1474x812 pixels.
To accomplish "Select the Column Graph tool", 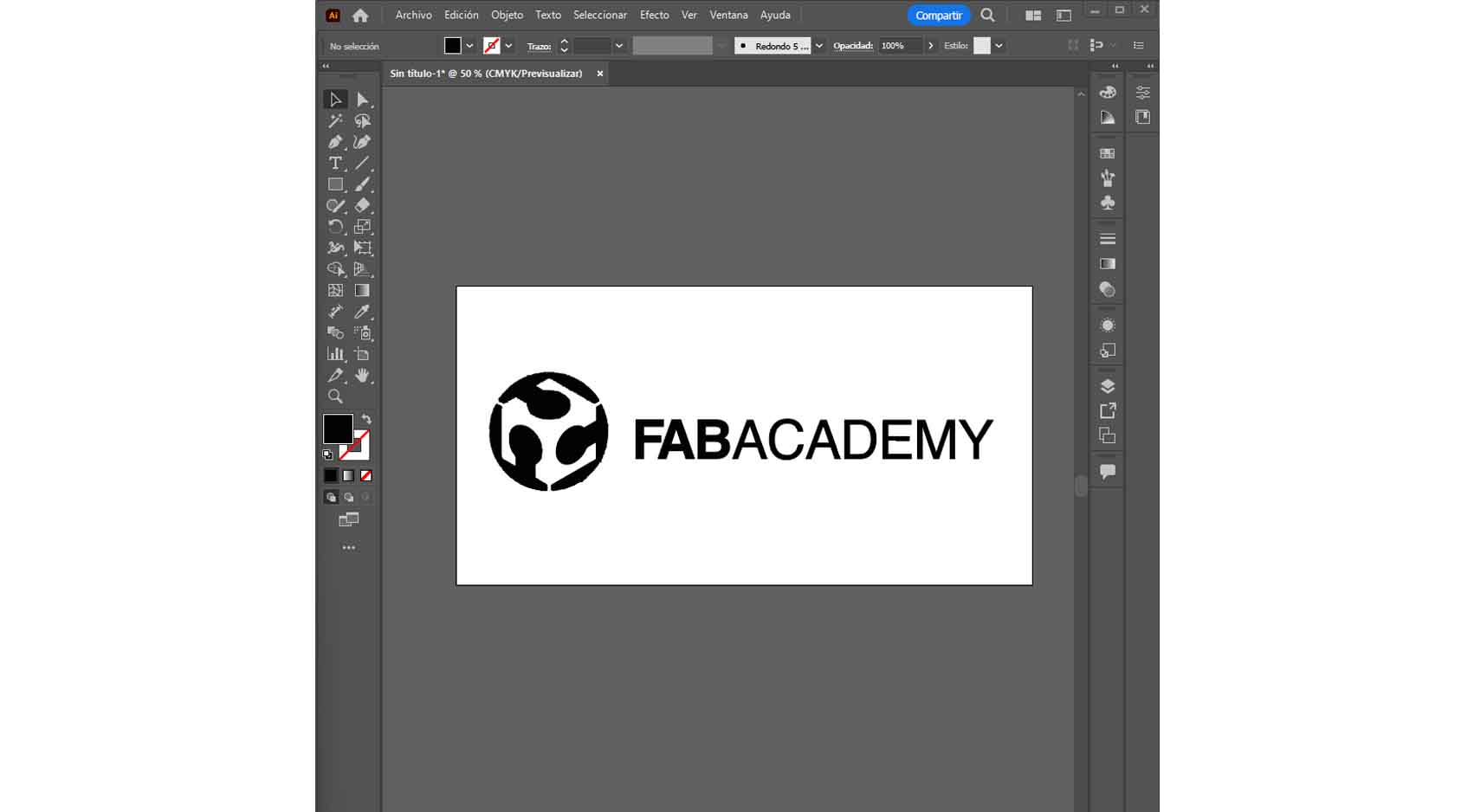I will [335, 354].
